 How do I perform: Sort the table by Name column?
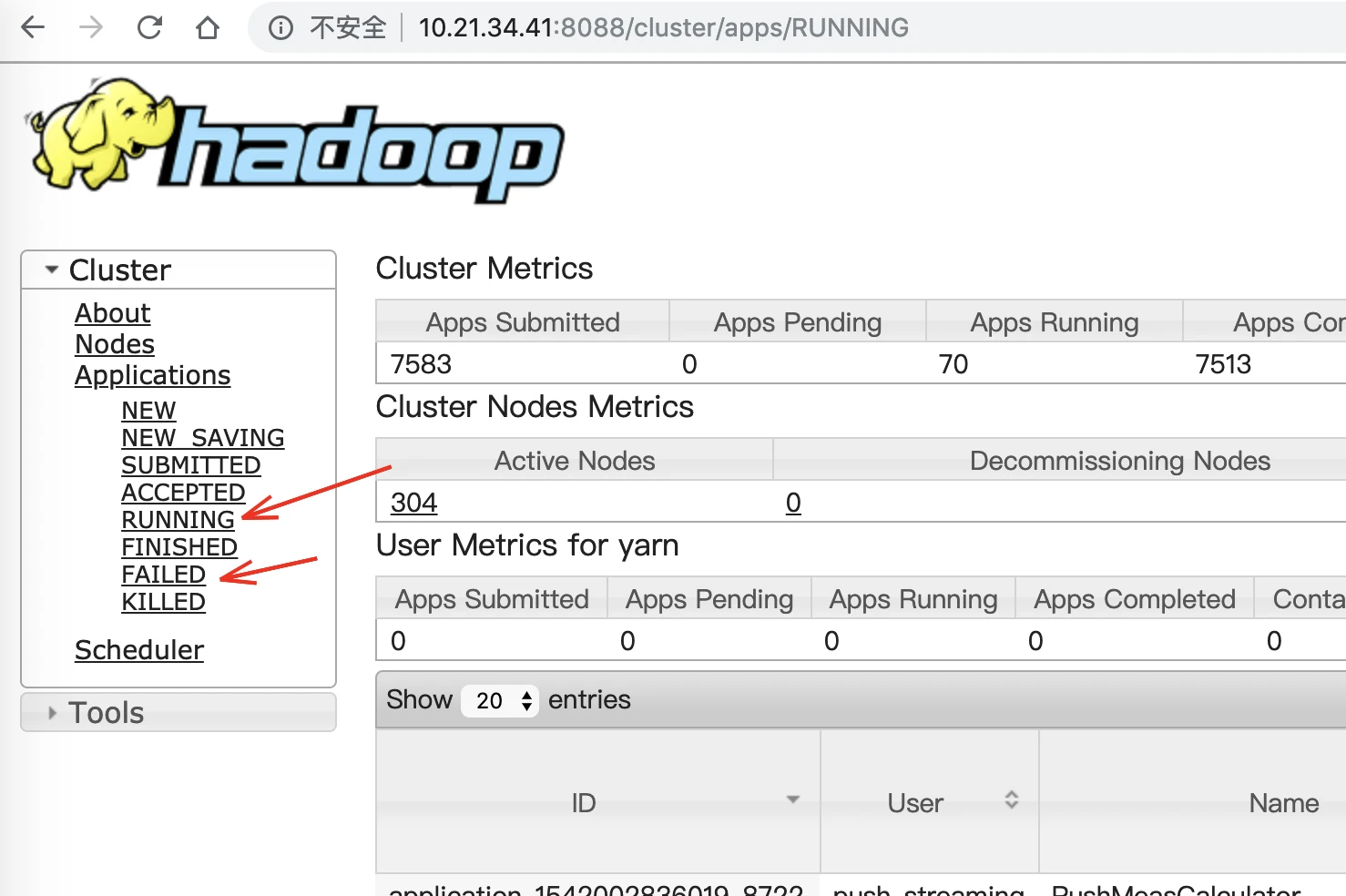click(x=1284, y=802)
